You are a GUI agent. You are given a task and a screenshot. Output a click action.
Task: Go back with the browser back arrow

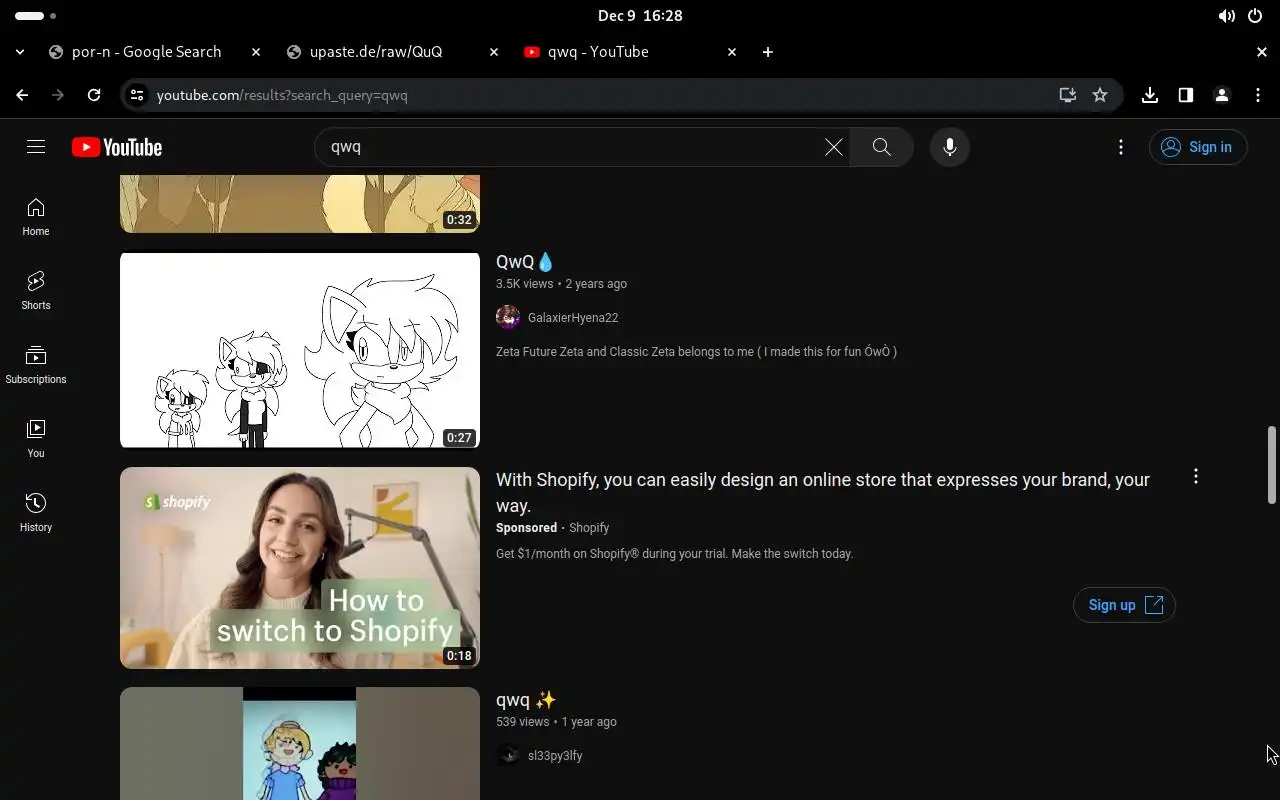[x=22, y=95]
